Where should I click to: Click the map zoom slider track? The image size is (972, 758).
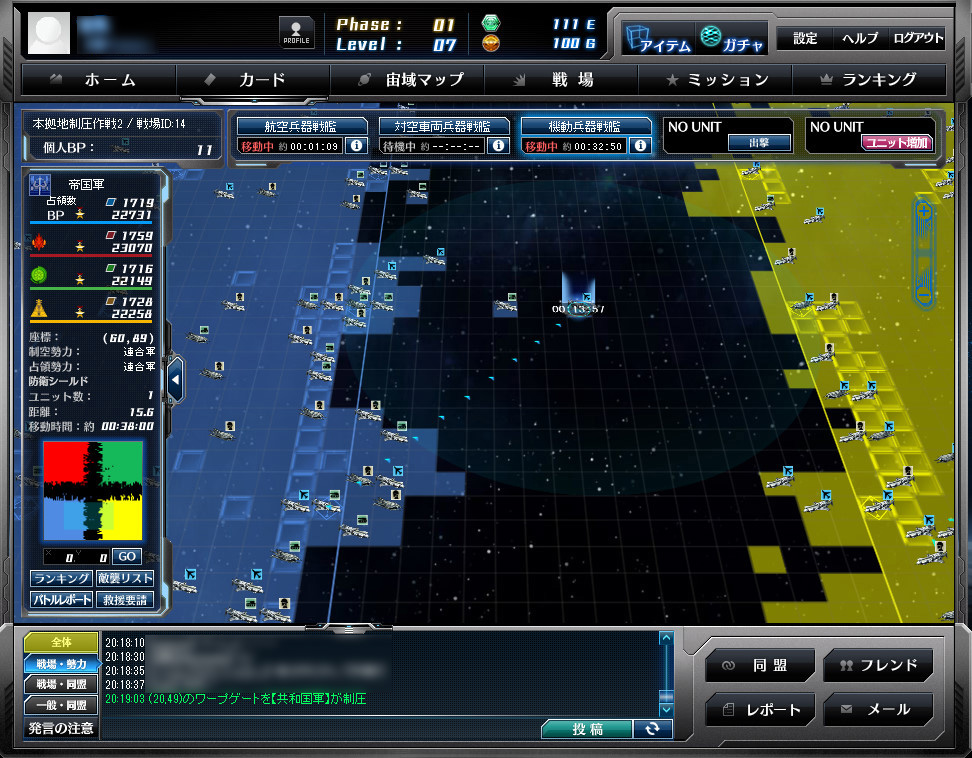[924, 253]
